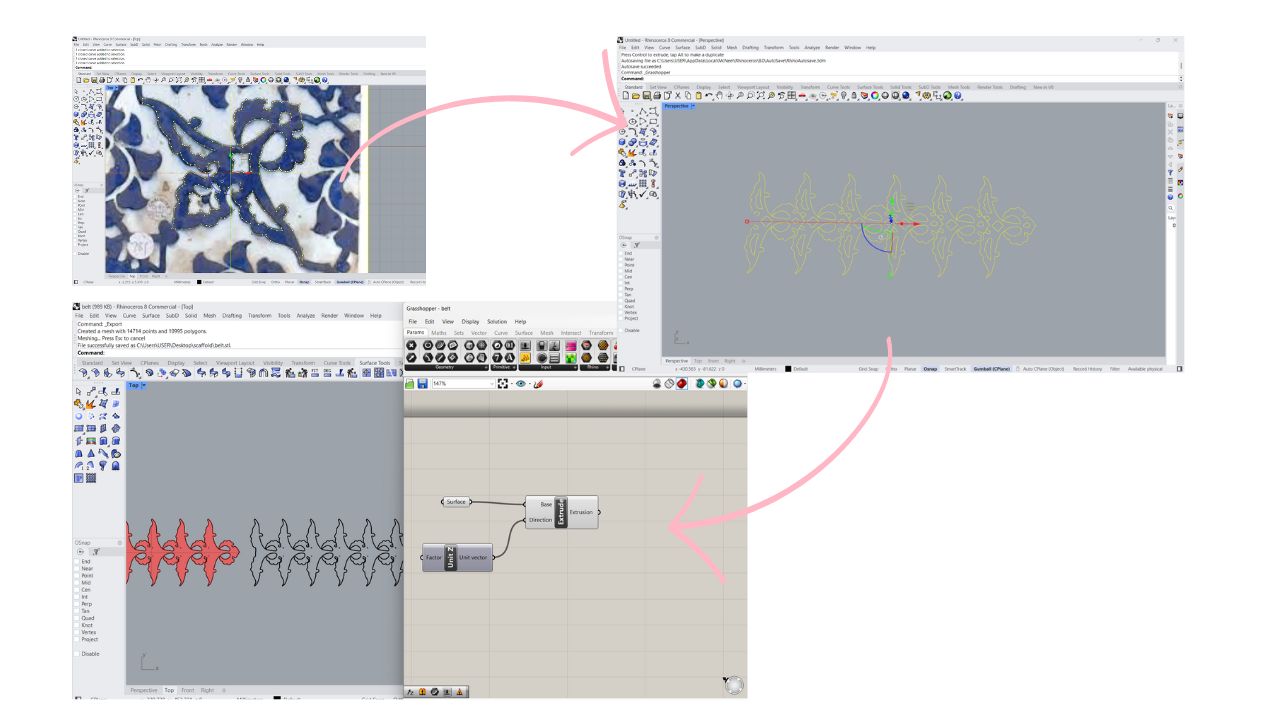The width and height of the screenshot is (1280, 720).
Task: Check Project osnap in belt window
Action: tap(78, 640)
